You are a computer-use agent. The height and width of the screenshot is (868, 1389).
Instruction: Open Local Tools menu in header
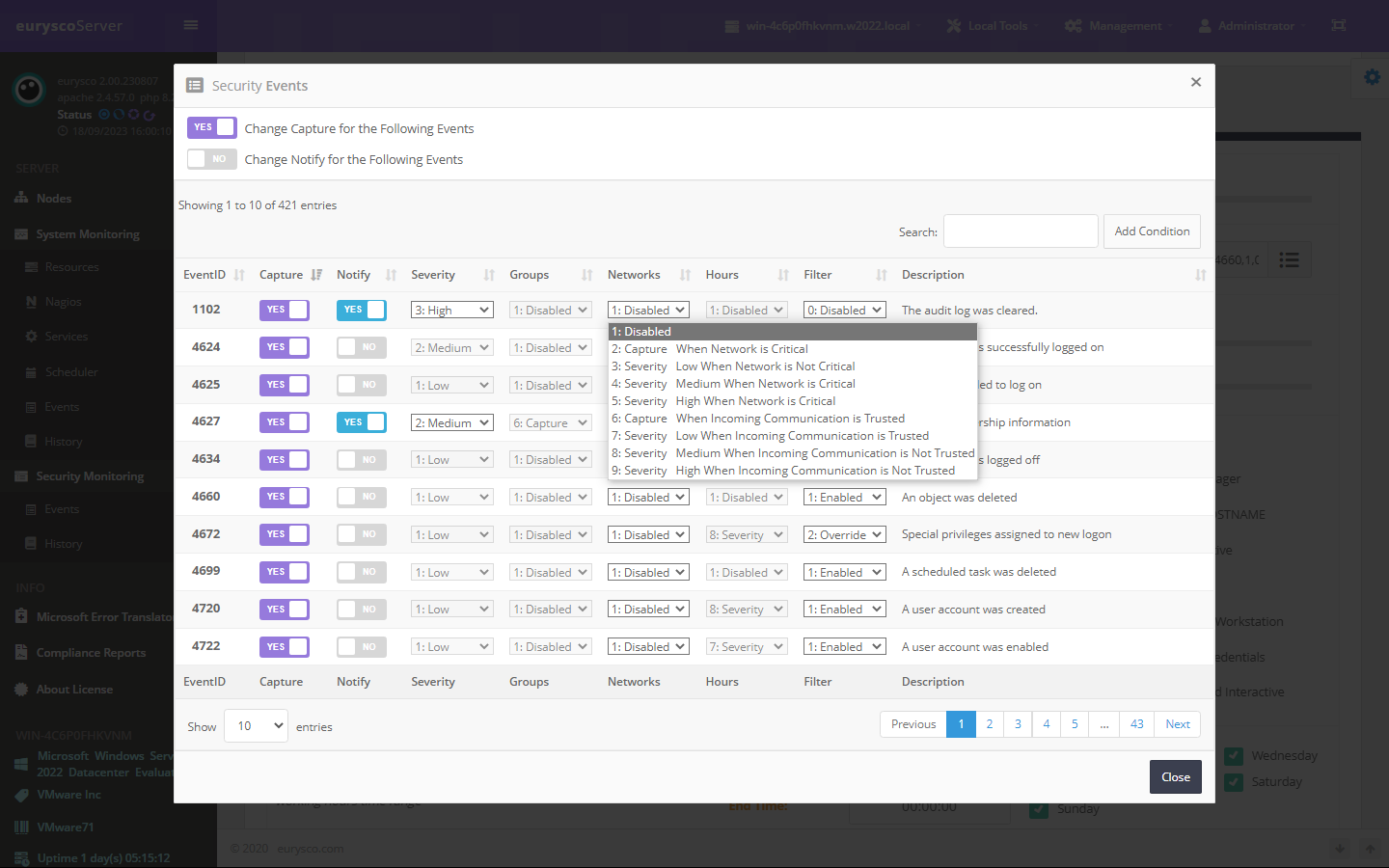coord(992,26)
